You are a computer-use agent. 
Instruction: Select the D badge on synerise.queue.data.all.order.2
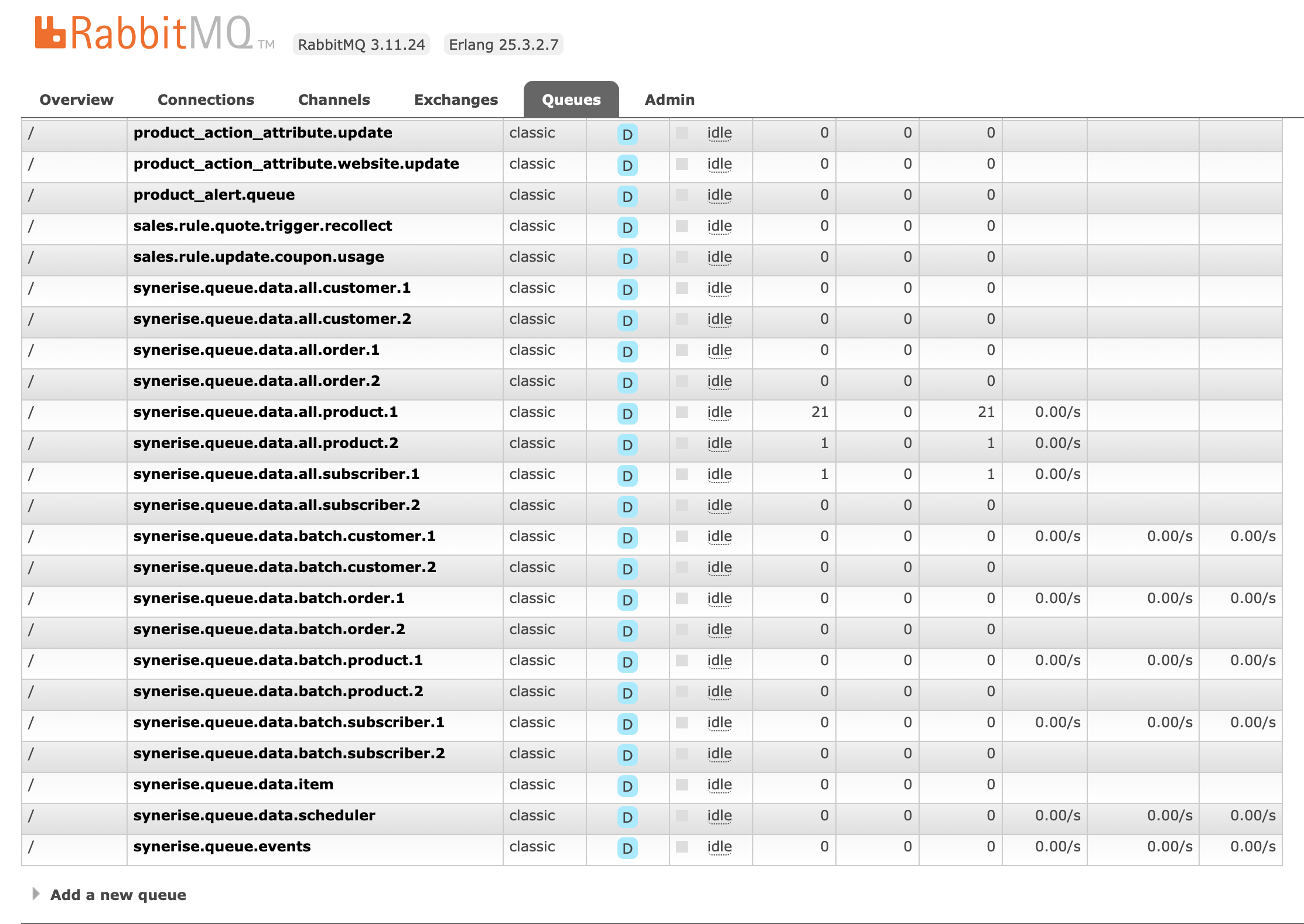point(627,383)
